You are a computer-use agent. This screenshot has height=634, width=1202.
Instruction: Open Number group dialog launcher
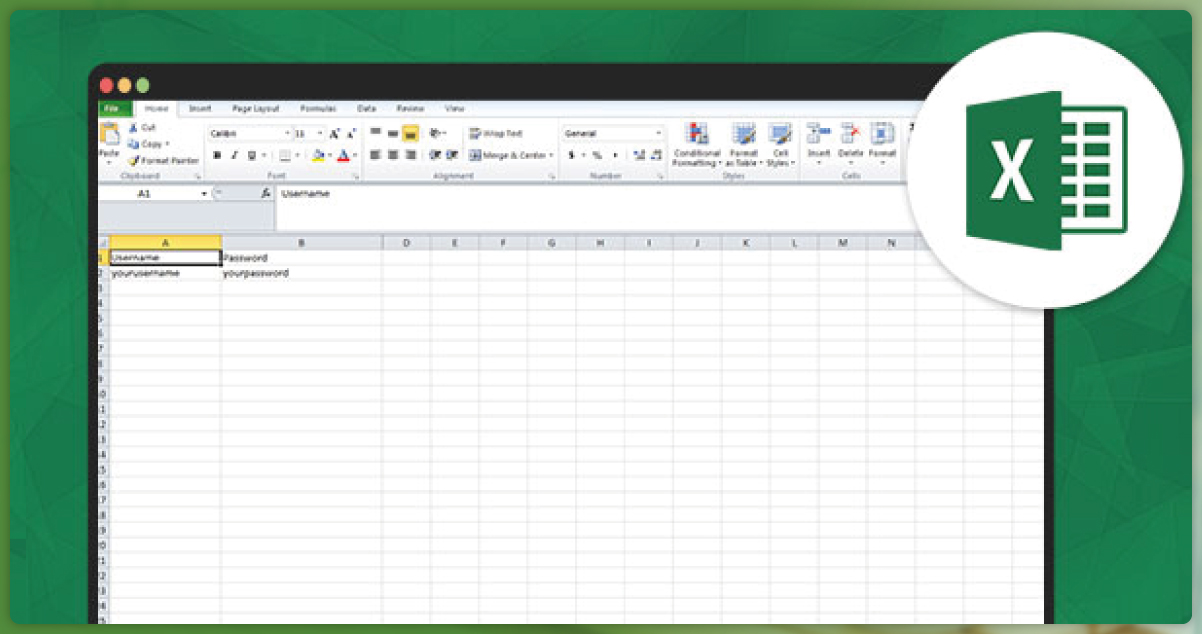[x=660, y=176]
